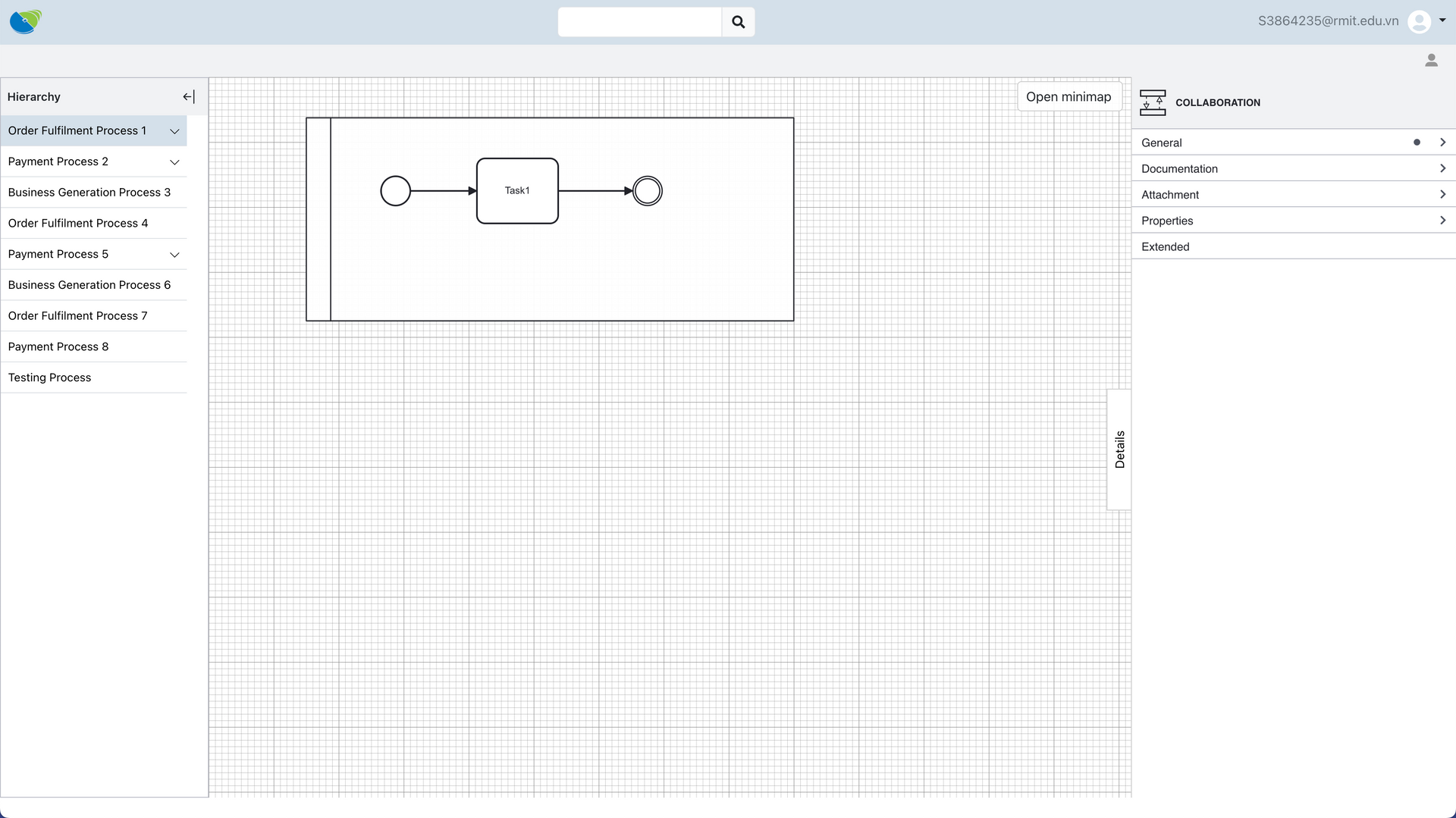Screen dimensions: 1456x818
Task: Expand the General section chevron
Action: click(x=1442, y=142)
